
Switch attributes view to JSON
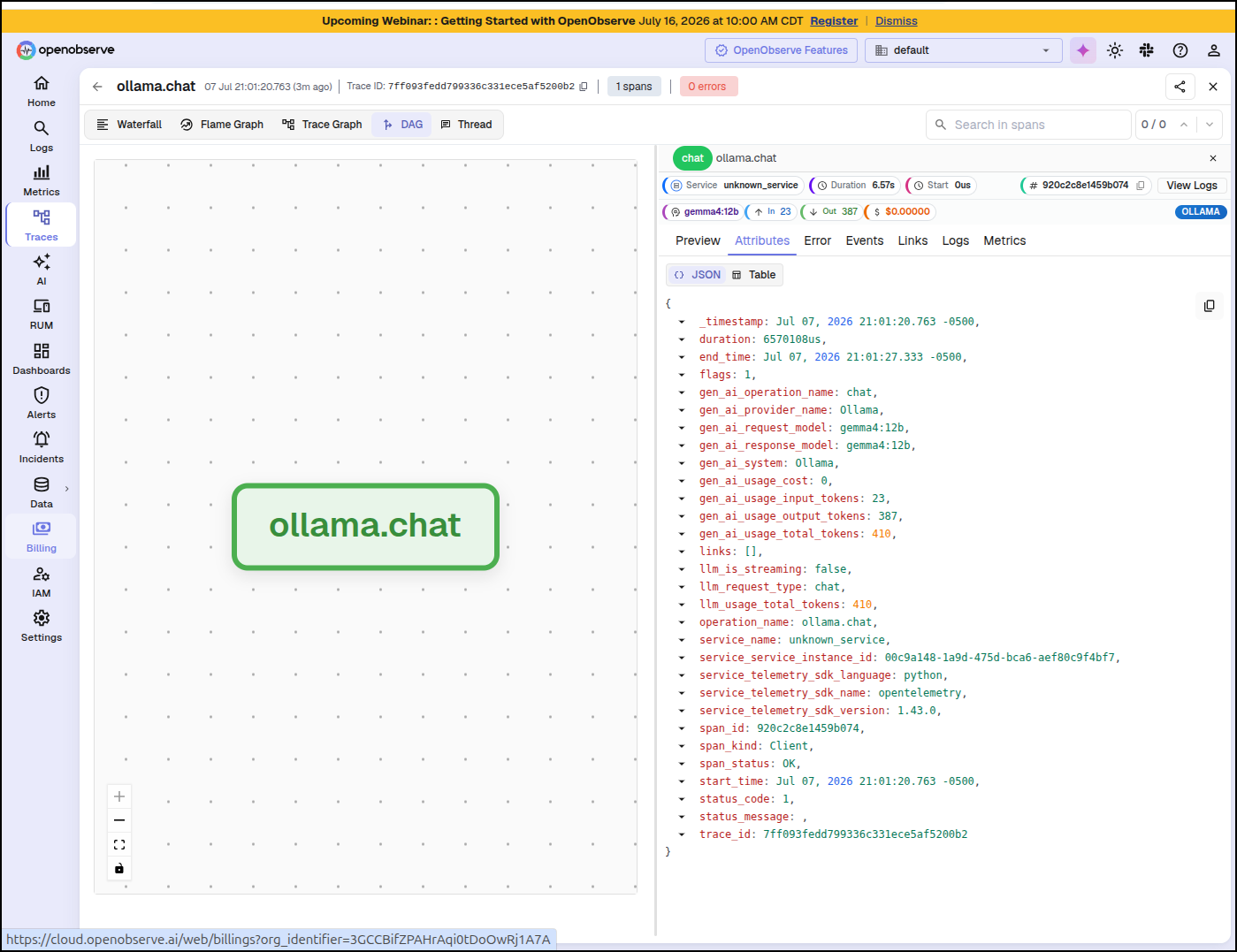(697, 275)
